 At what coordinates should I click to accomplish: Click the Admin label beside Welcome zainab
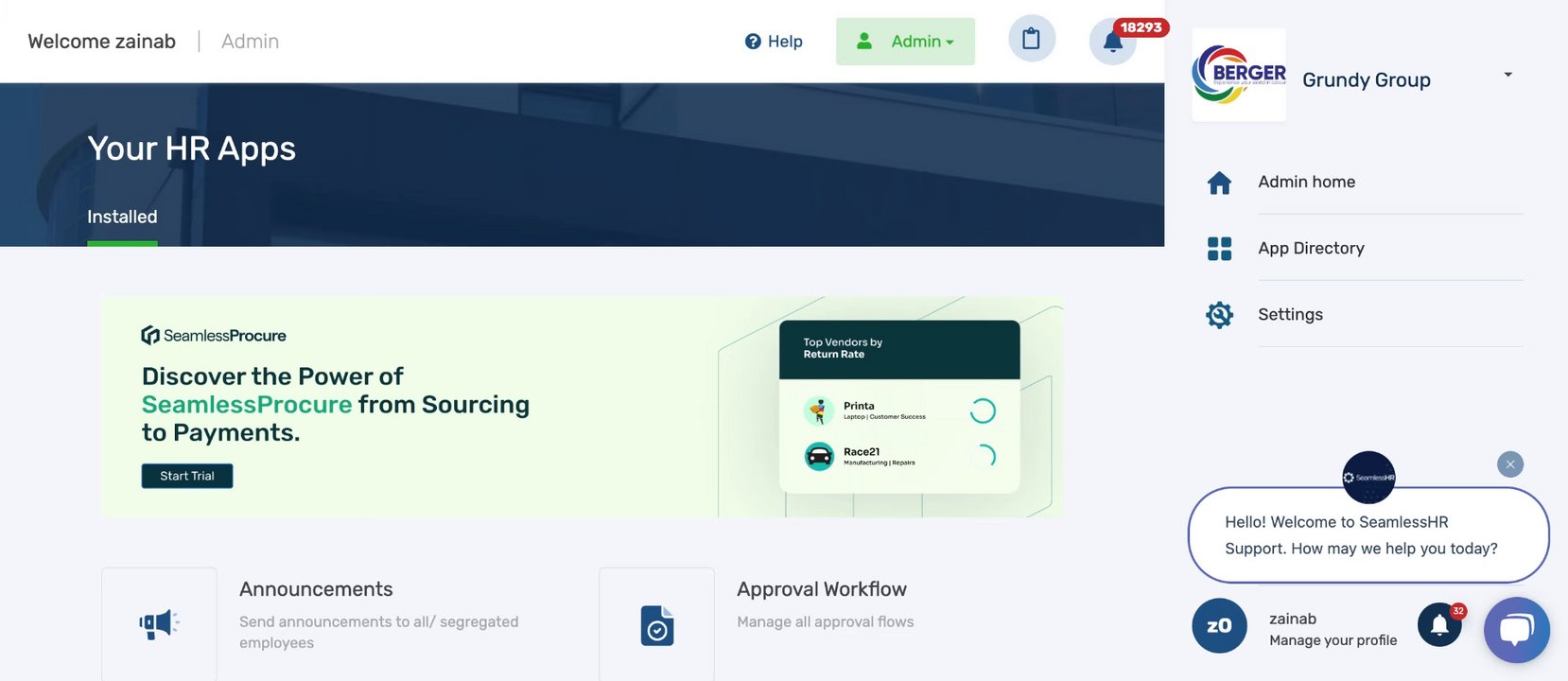pos(250,42)
